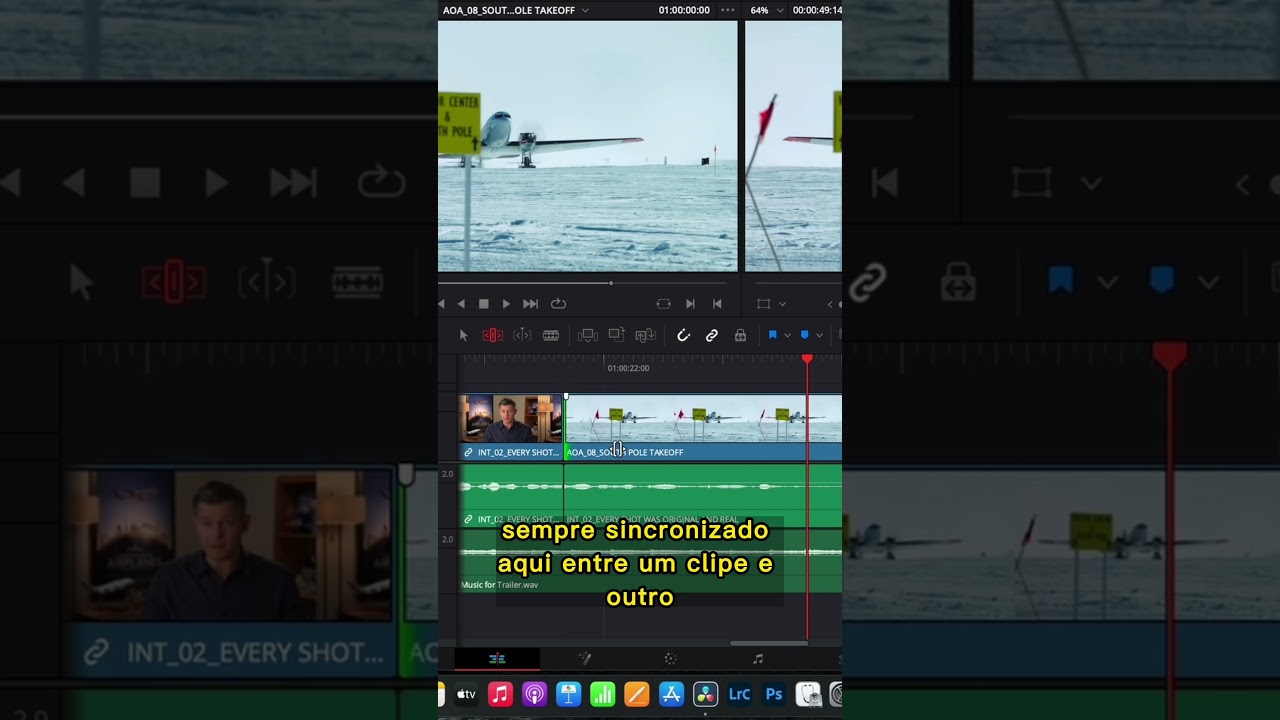Click the 01:00:22:00 ruler timecode
This screenshot has height=720, width=1280.
[x=628, y=368]
